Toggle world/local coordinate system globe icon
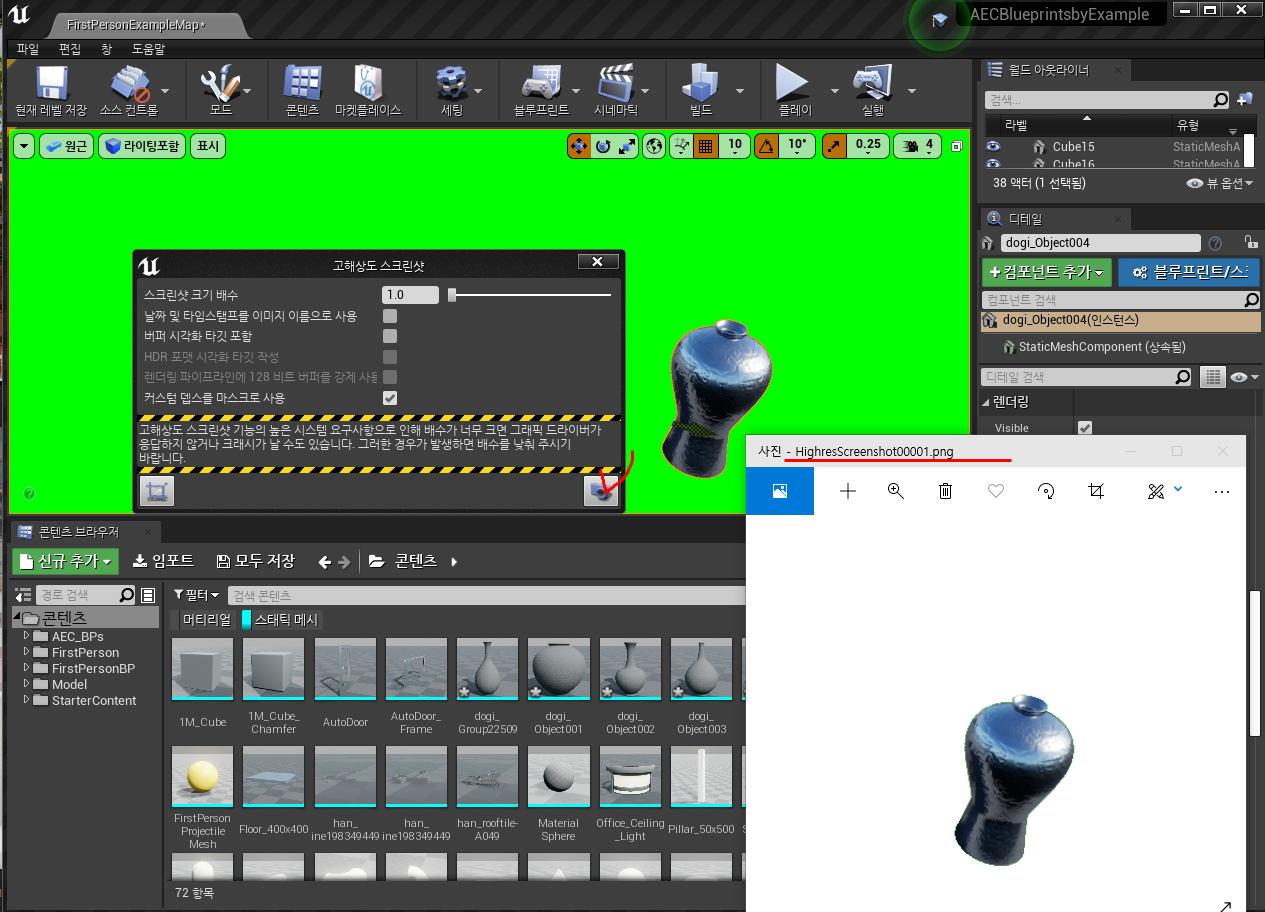Image resolution: width=1265 pixels, height=912 pixels. (x=654, y=146)
